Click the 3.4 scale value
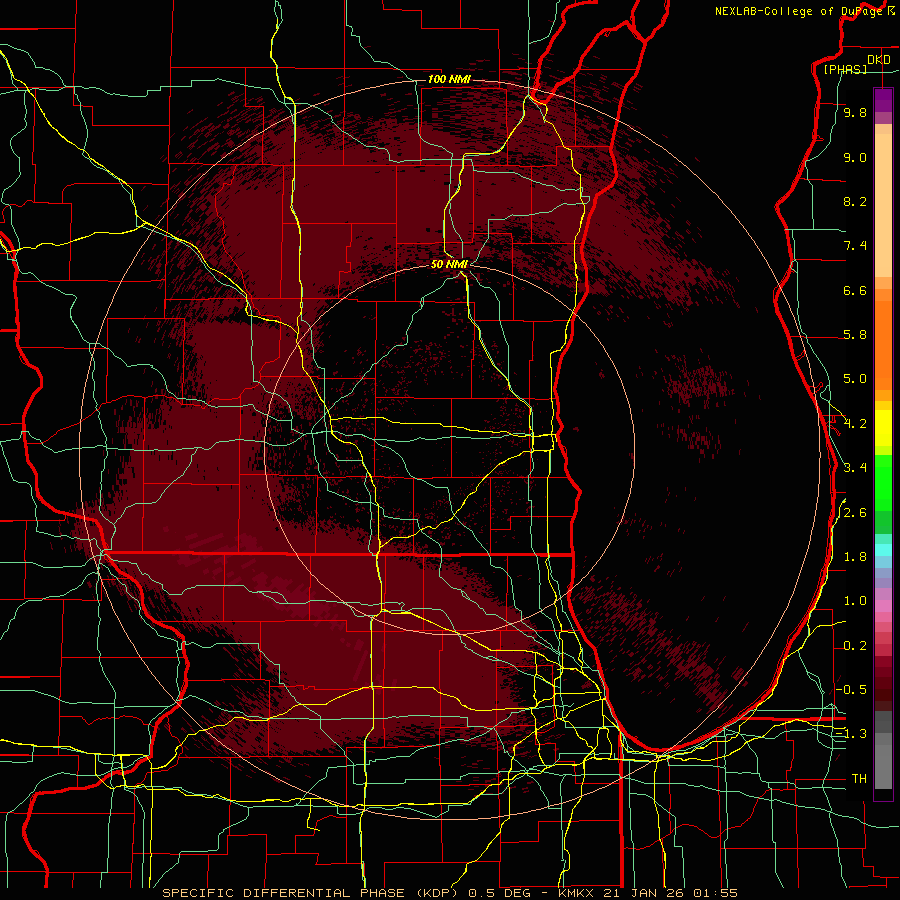The image size is (900, 900). [x=855, y=468]
